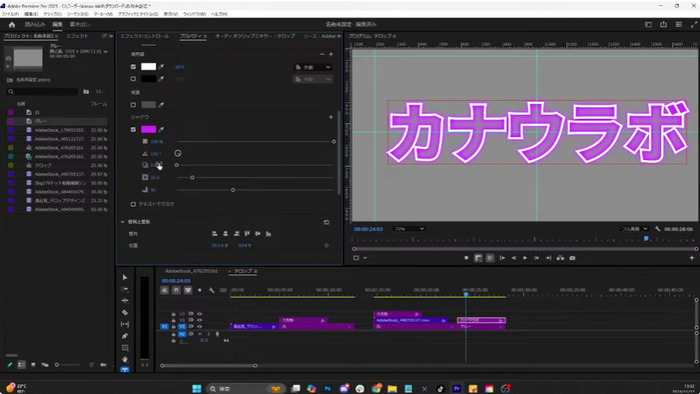Collapse the 整列と変形 section
The height and width of the screenshot is (394, 700).
(x=123, y=222)
